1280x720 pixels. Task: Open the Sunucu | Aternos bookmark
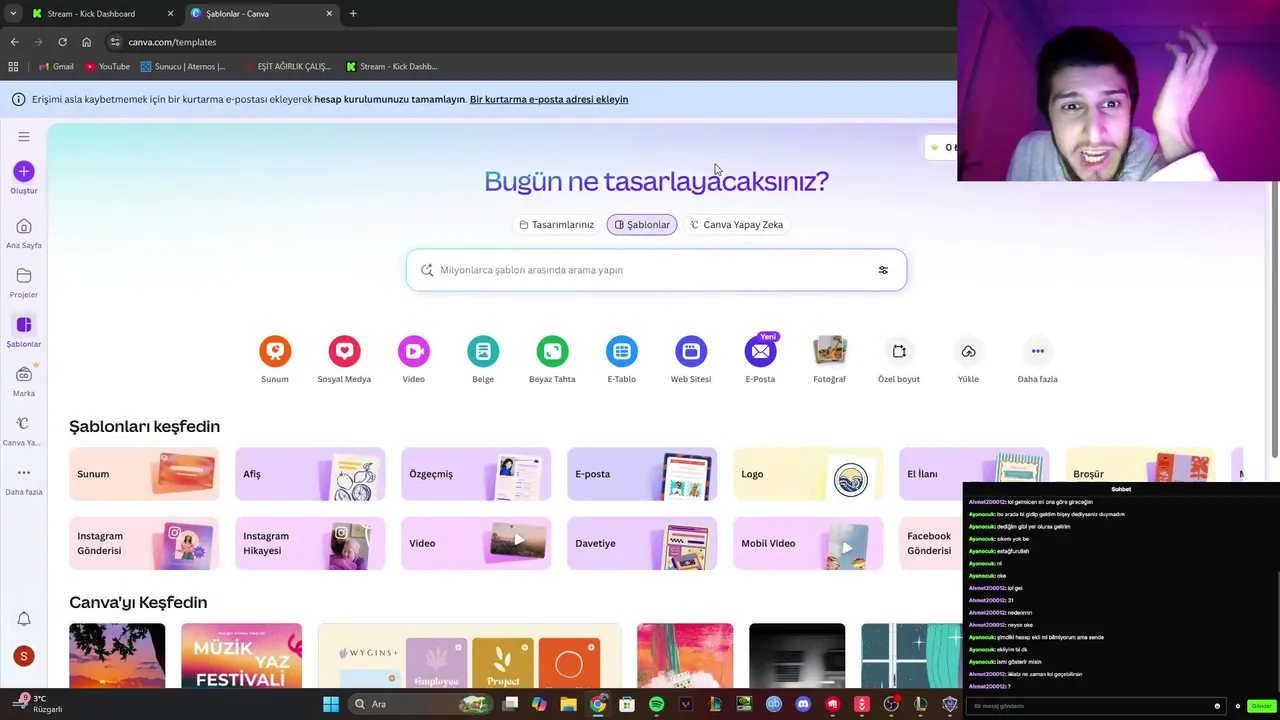[x=183, y=67]
